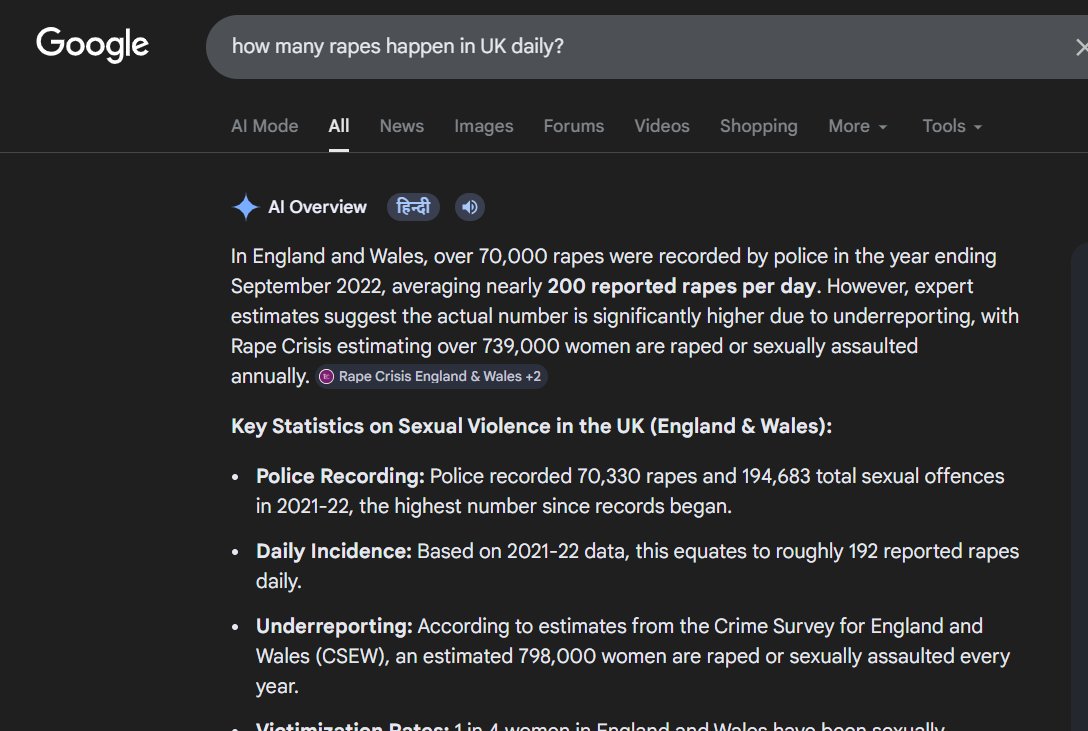Open the Shopping tab
Image resolution: width=1088 pixels, height=731 pixels.
click(x=758, y=126)
